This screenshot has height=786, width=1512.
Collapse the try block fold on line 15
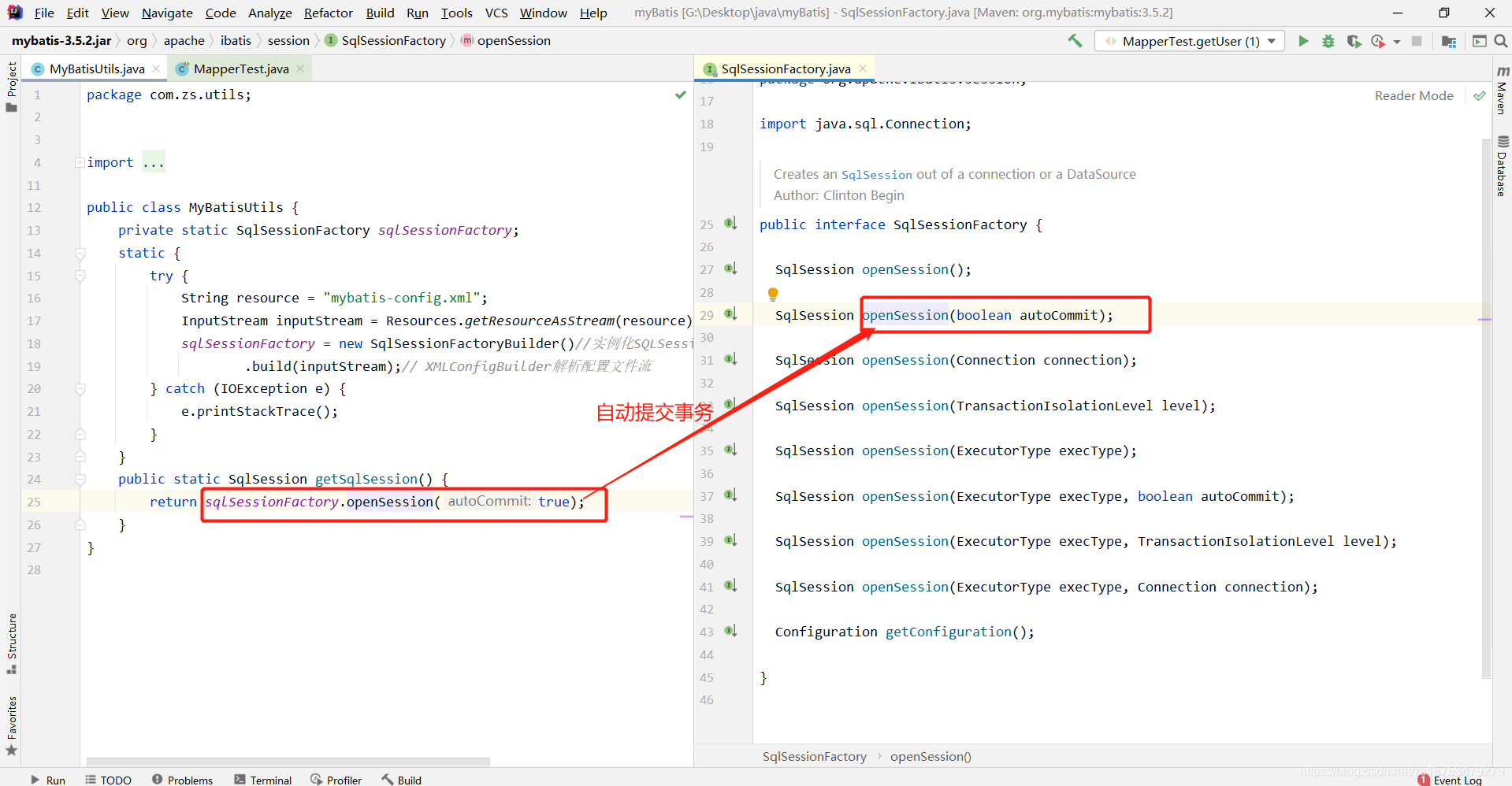point(80,276)
